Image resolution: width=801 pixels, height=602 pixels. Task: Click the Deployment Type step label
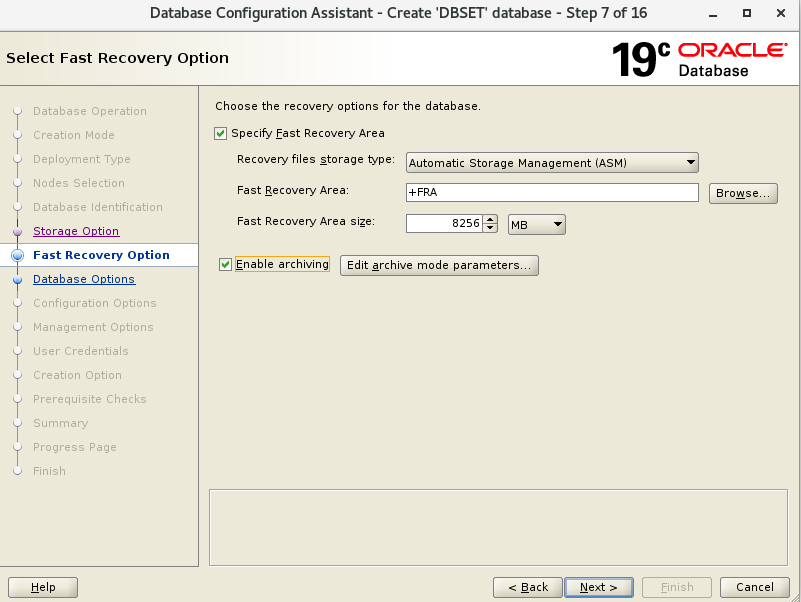[82, 159]
